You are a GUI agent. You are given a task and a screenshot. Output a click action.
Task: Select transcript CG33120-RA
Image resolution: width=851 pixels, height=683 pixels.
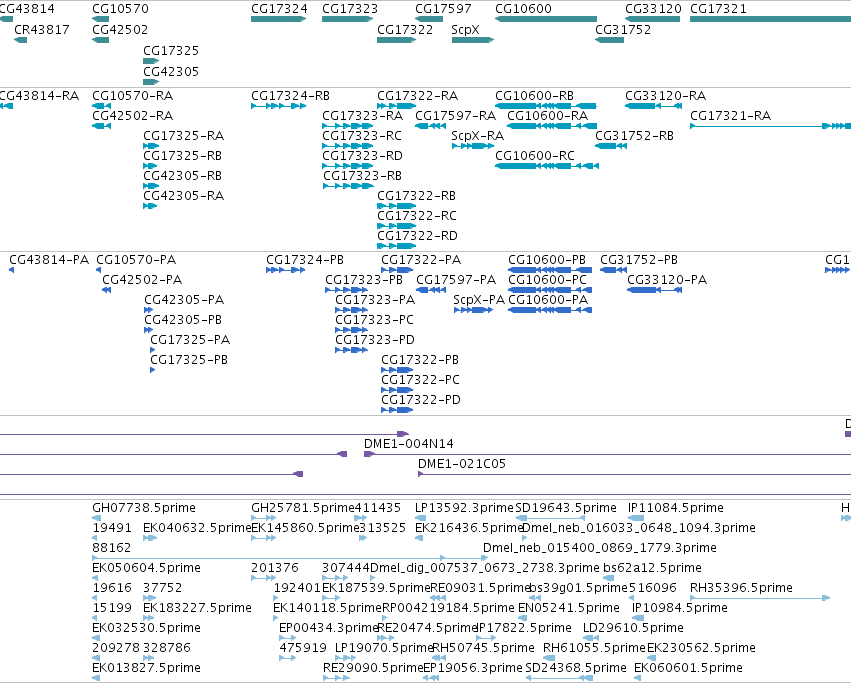pyautogui.click(x=665, y=96)
